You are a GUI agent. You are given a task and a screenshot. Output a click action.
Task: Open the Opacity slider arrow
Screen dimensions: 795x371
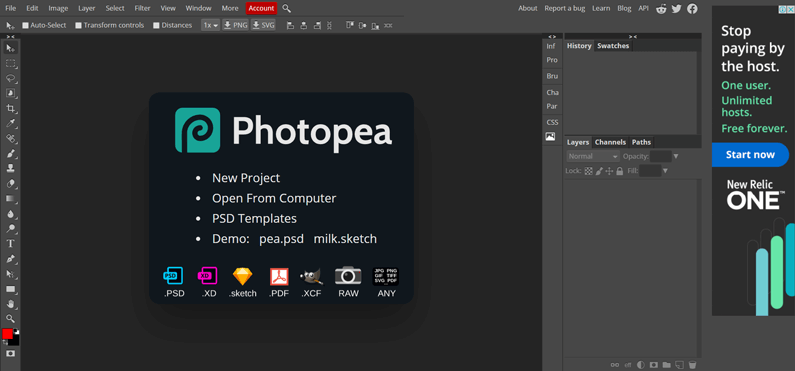coord(676,157)
